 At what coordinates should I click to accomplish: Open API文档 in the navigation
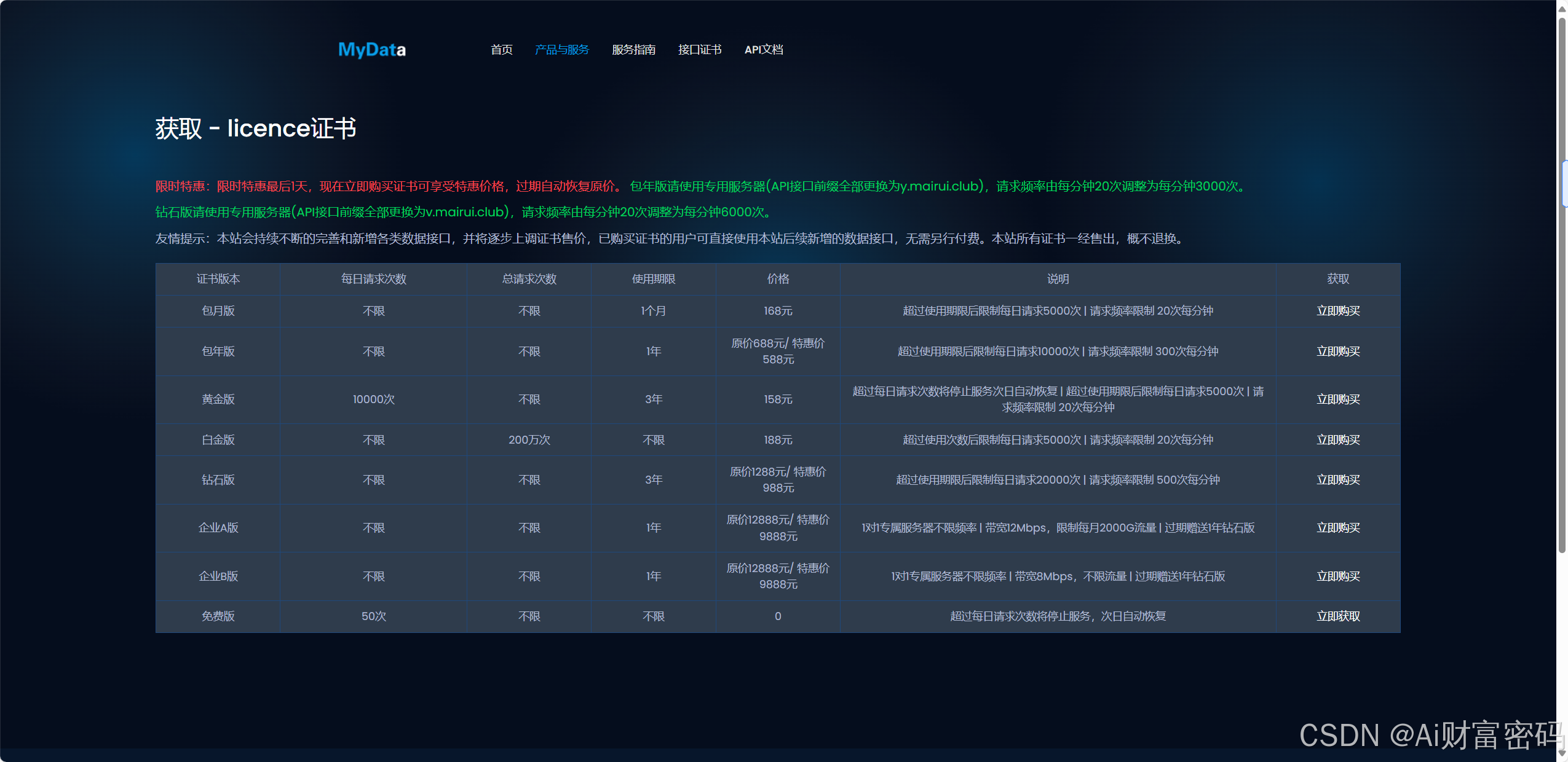(763, 50)
